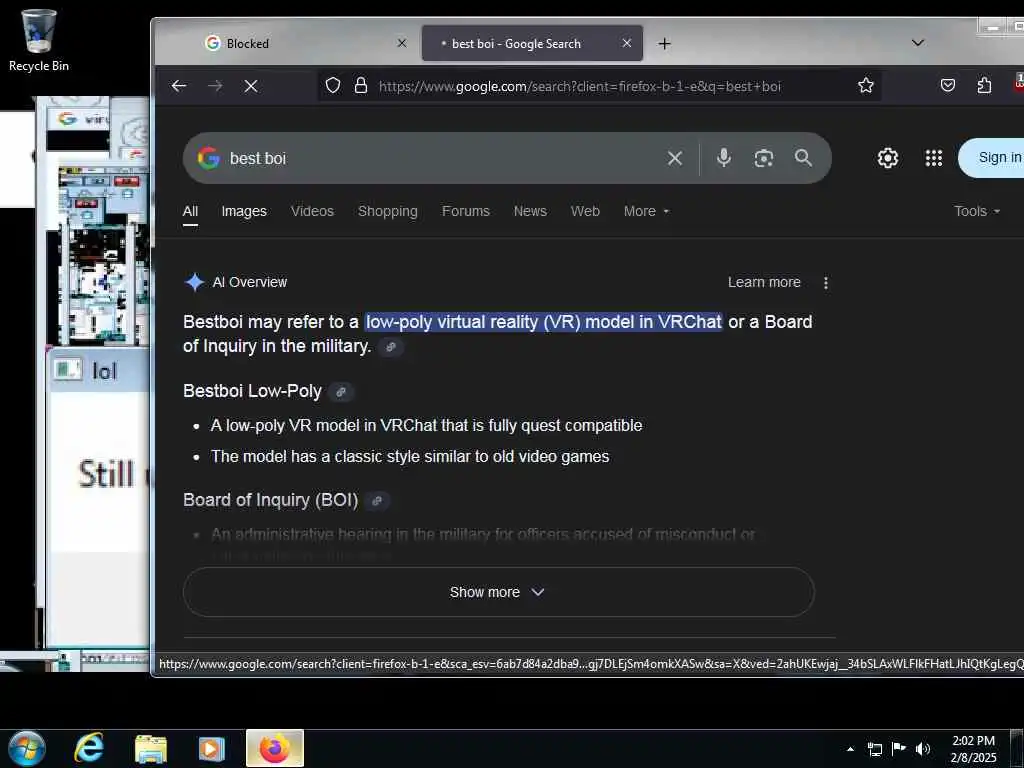Click the Bestboi Low-Poly heading
The height and width of the screenshot is (768, 1024).
pos(252,391)
